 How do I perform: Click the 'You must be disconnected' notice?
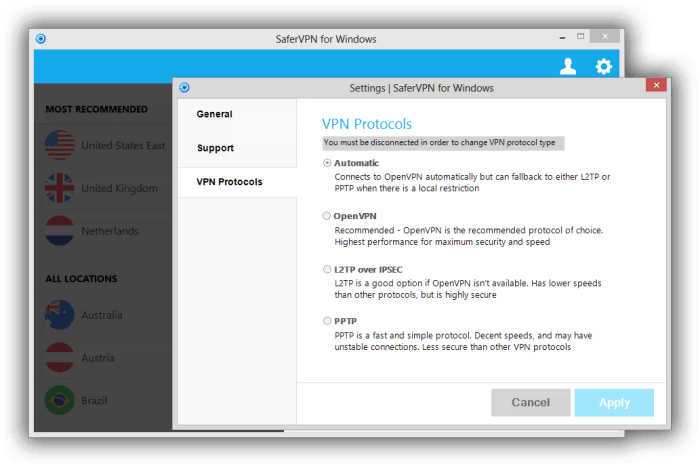(x=443, y=143)
